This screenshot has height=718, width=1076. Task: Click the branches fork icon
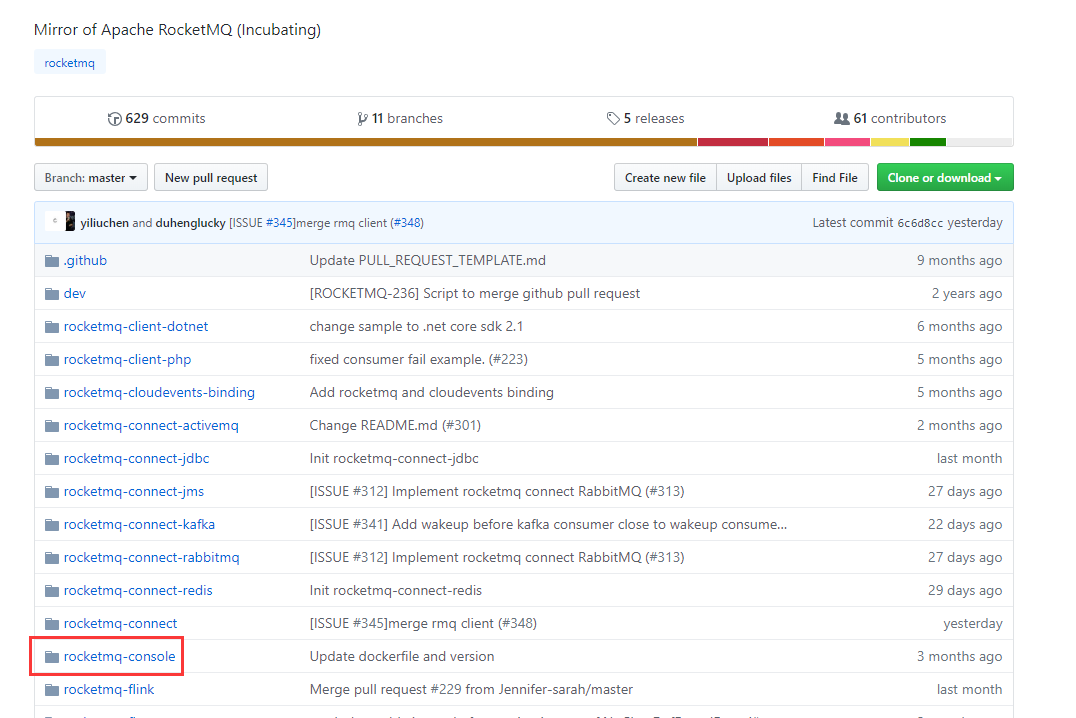362,119
